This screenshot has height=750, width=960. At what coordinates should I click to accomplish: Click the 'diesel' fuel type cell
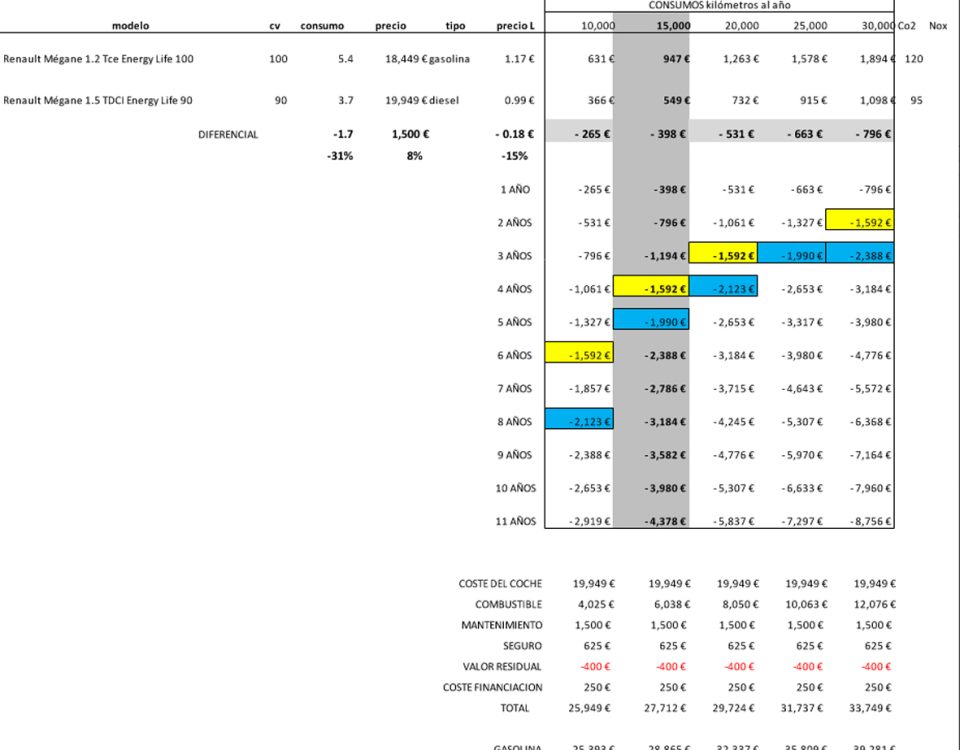(445, 101)
